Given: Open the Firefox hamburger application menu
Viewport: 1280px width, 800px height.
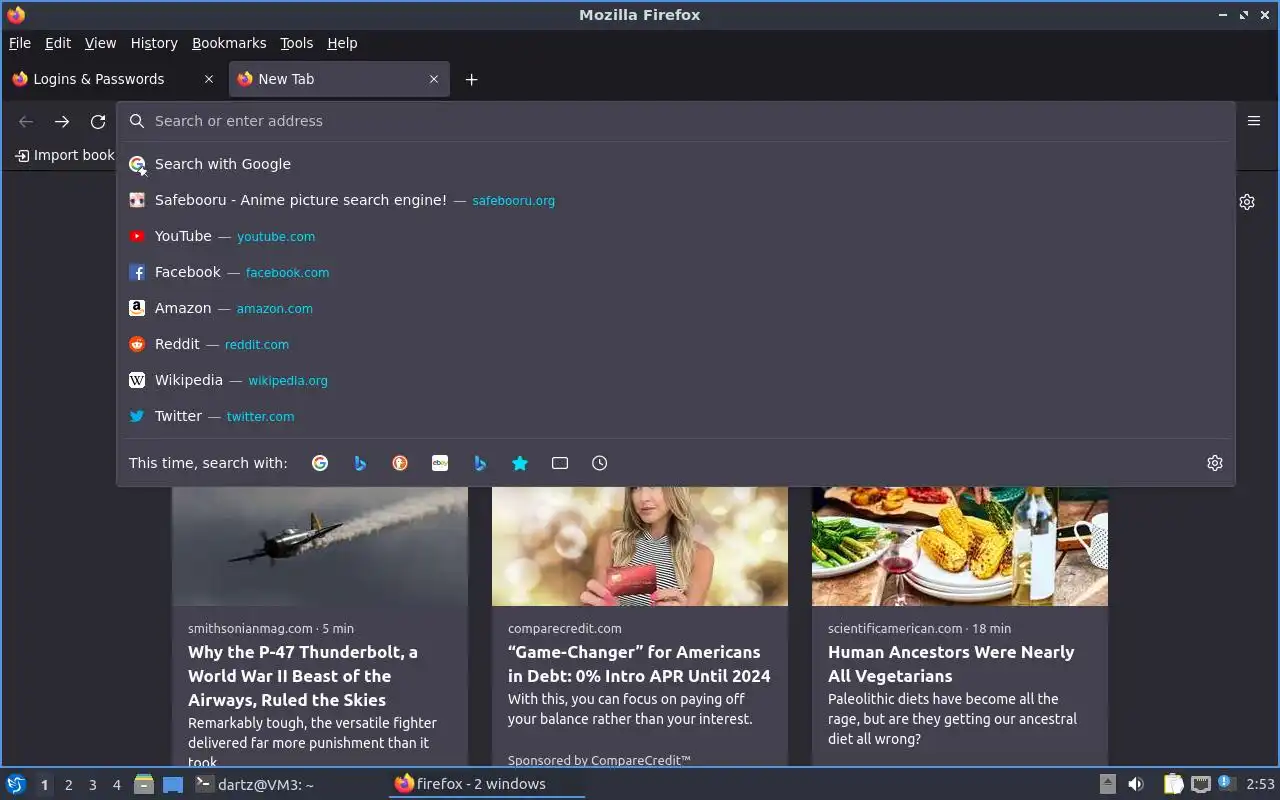Looking at the screenshot, I should (x=1254, y=121).
